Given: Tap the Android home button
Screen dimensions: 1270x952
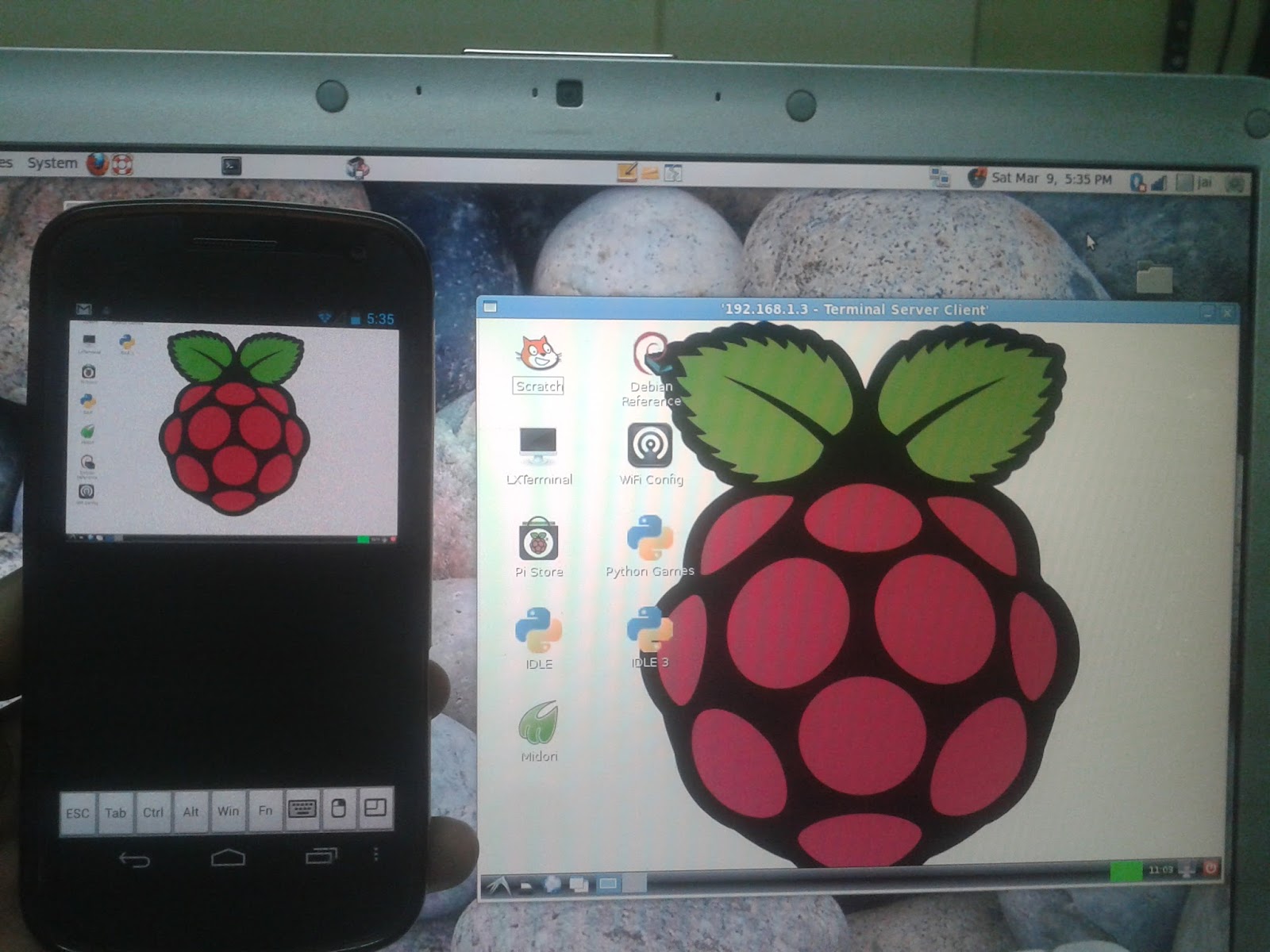Looking at the screenshot, I should (x=228, y=858).
